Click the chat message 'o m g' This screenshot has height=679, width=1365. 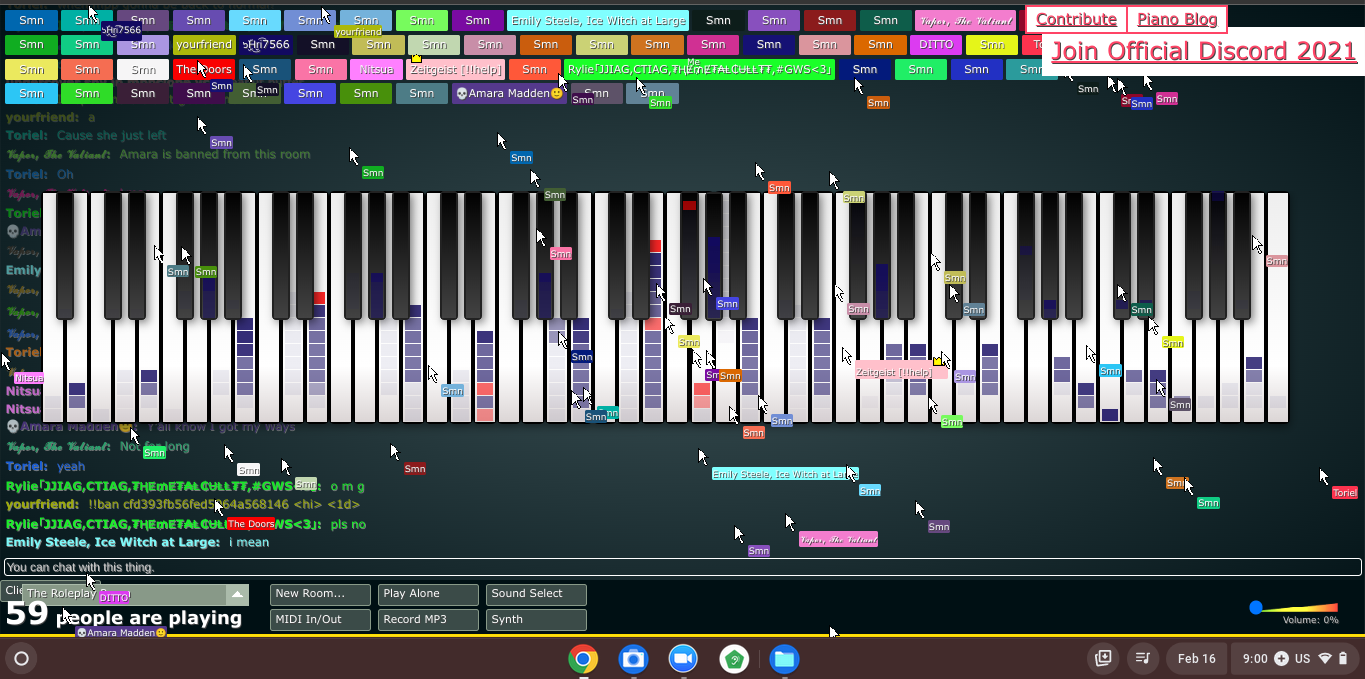click(347, 486)
